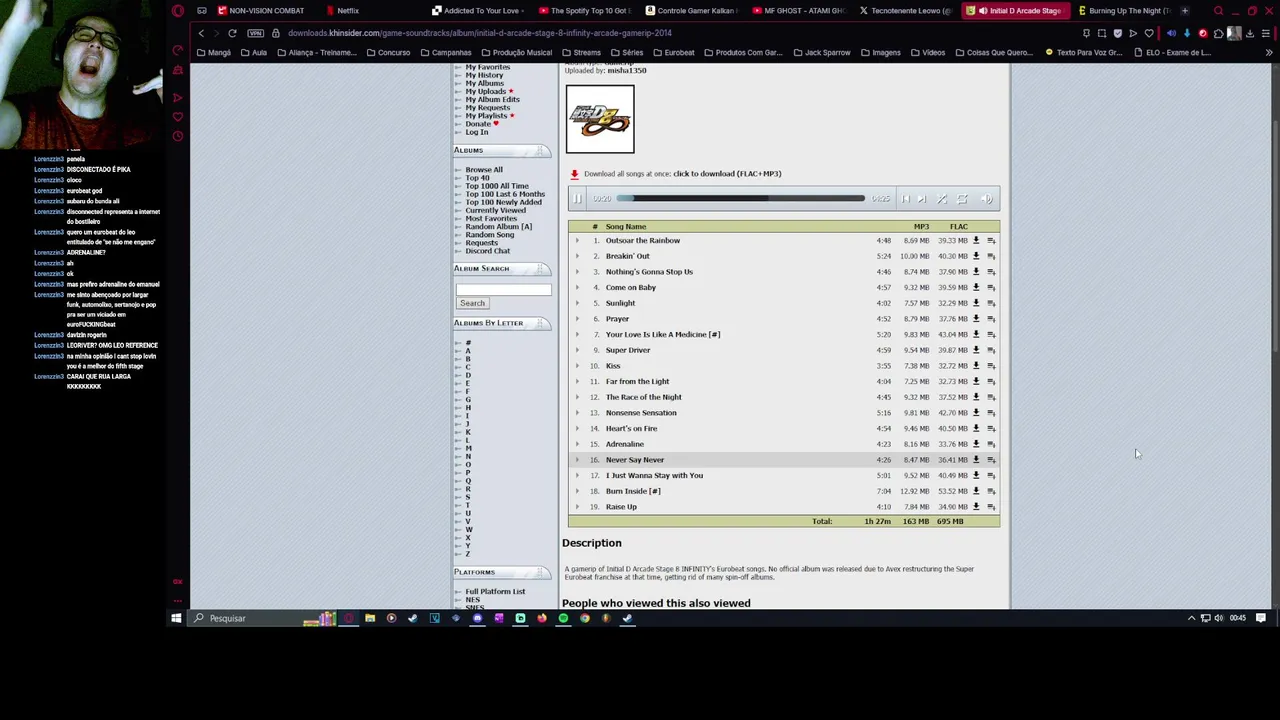
Task: Download the Raise Up track
Action: pos(976,507)
